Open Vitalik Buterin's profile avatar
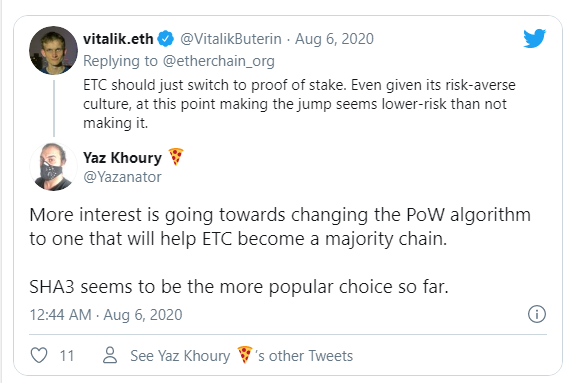The image size is (570, 383). click(53, 50)
